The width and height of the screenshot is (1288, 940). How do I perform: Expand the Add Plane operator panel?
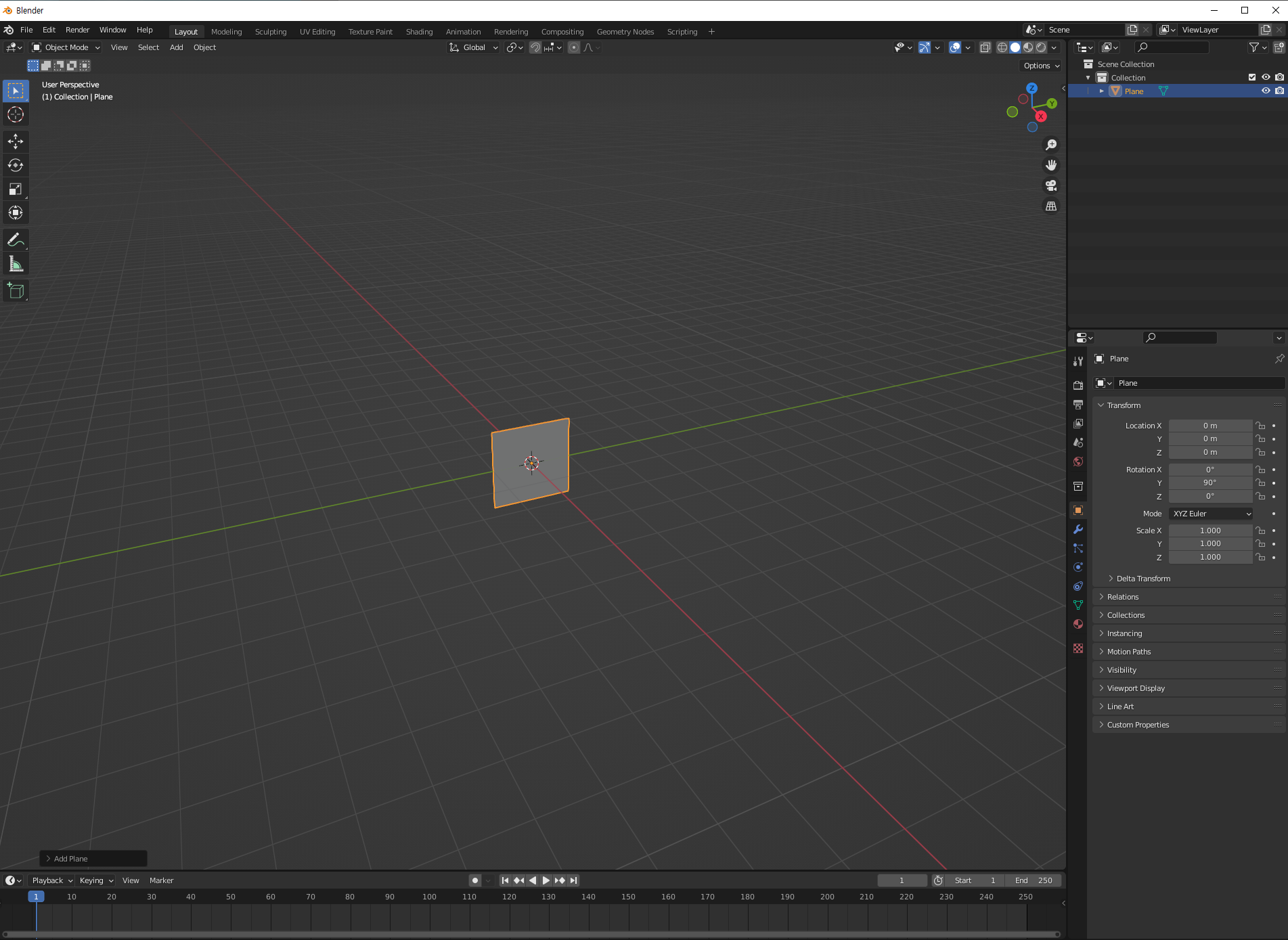[x=93, y=859]
